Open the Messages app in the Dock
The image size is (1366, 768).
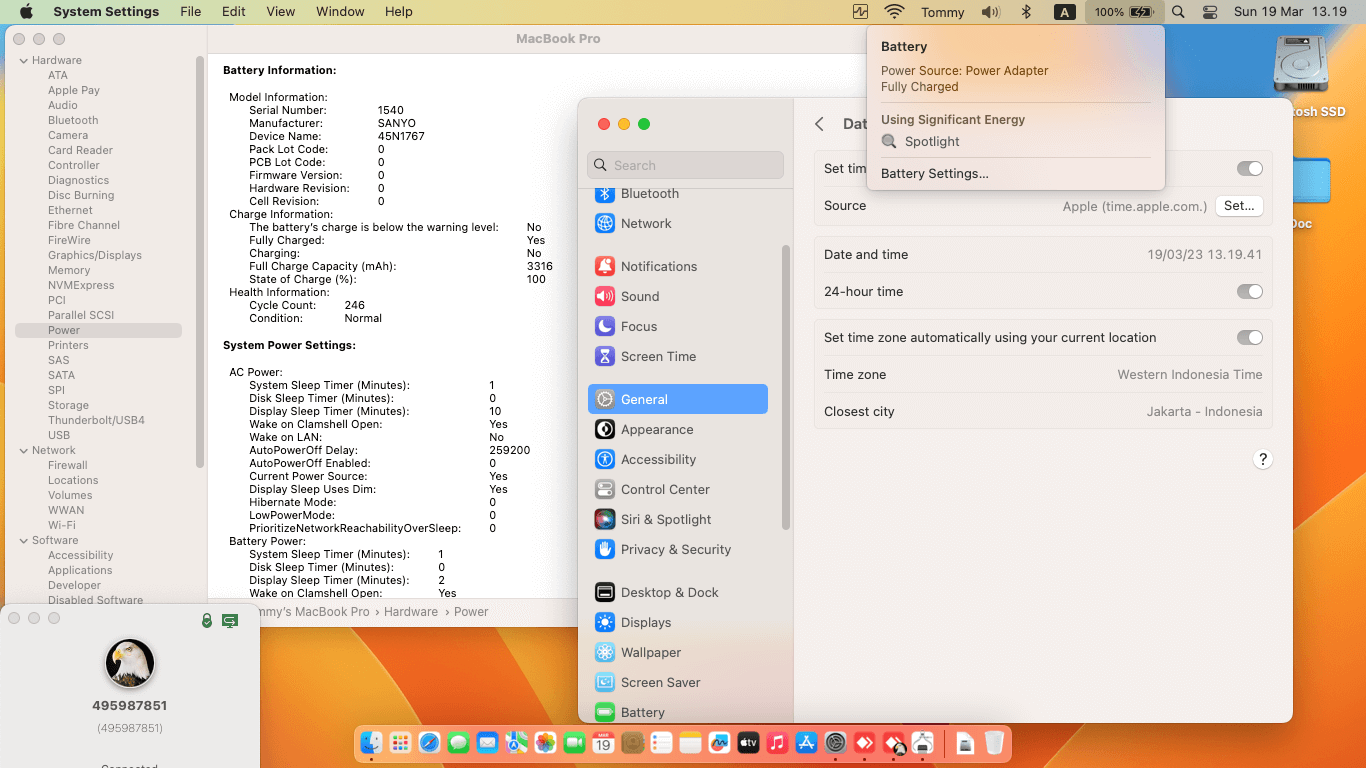click(x=458, y=743)
